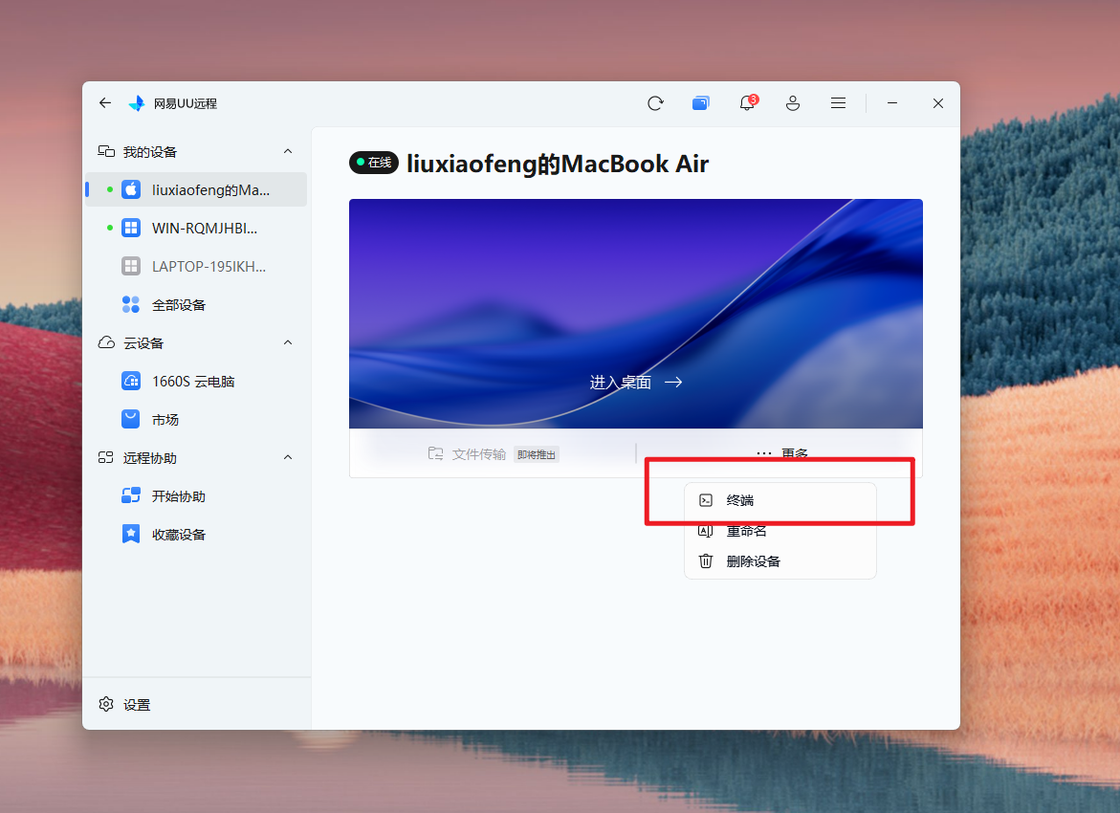Select LAPTOP-195IKH... device row text
The image size is (1120, 813).
click(x=209, y=266)
